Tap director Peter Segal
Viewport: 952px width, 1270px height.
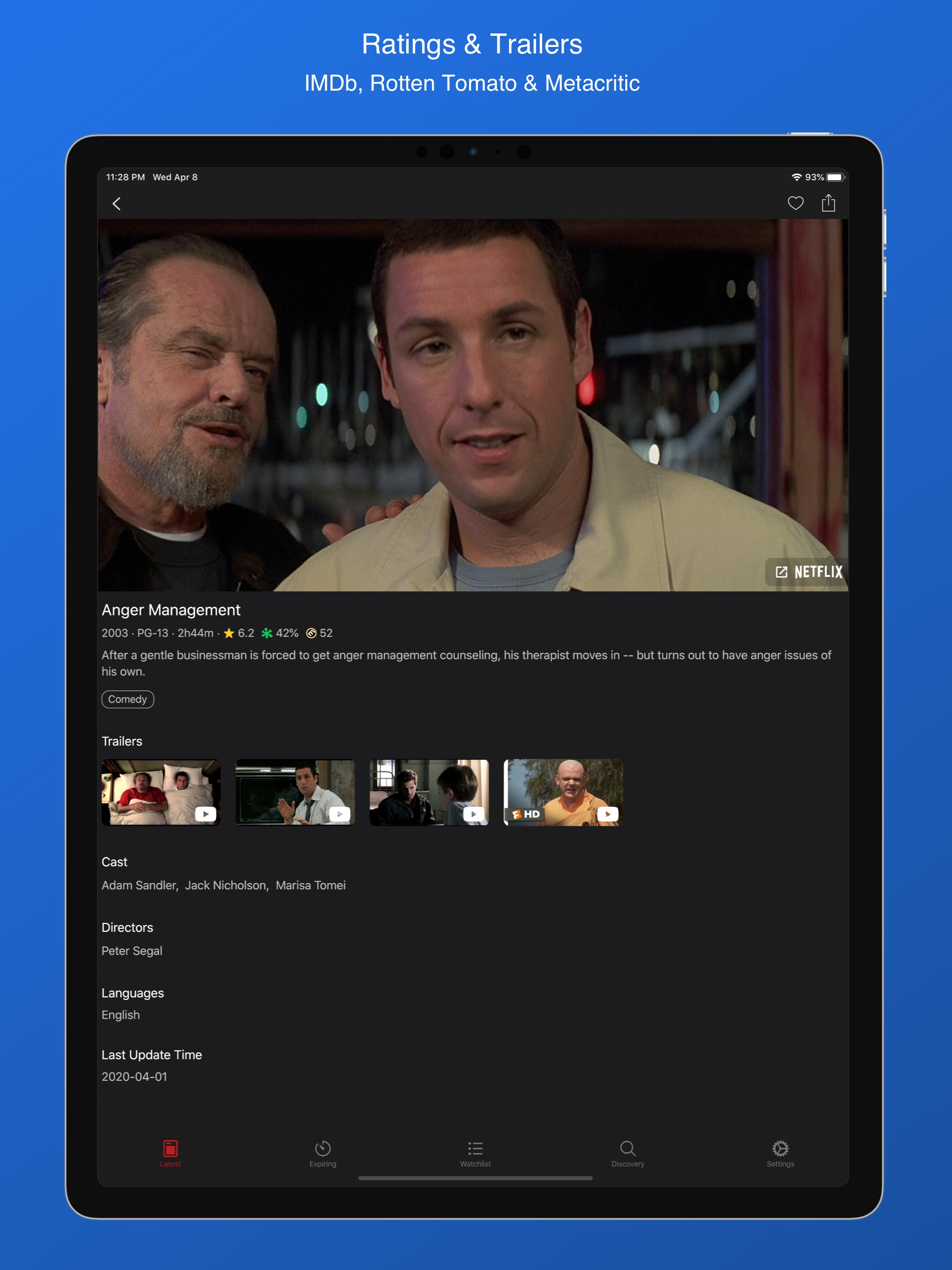pyautogui.click(x=132, y=951)
